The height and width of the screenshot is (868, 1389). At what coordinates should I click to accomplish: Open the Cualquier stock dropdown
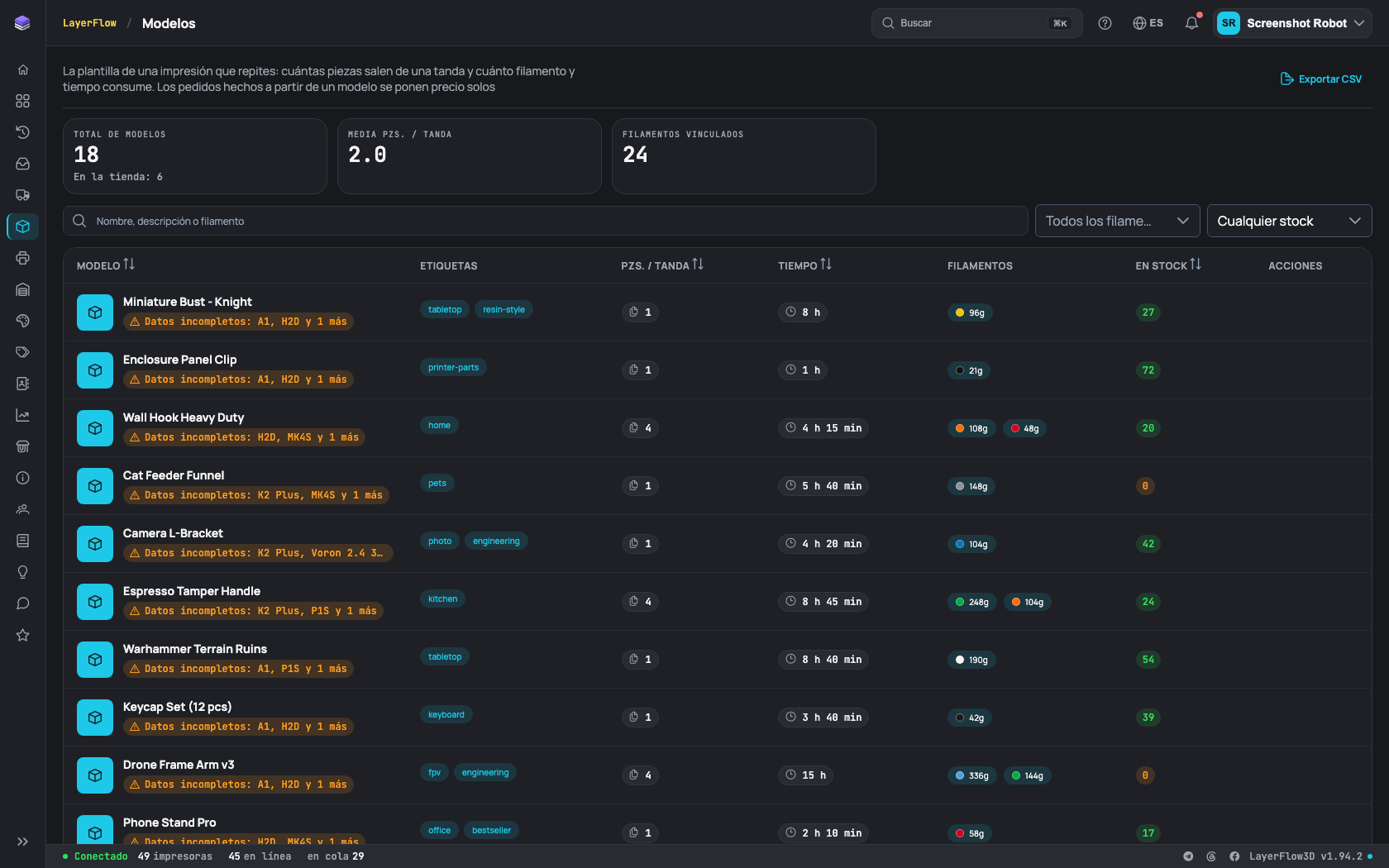[1289, 221]
